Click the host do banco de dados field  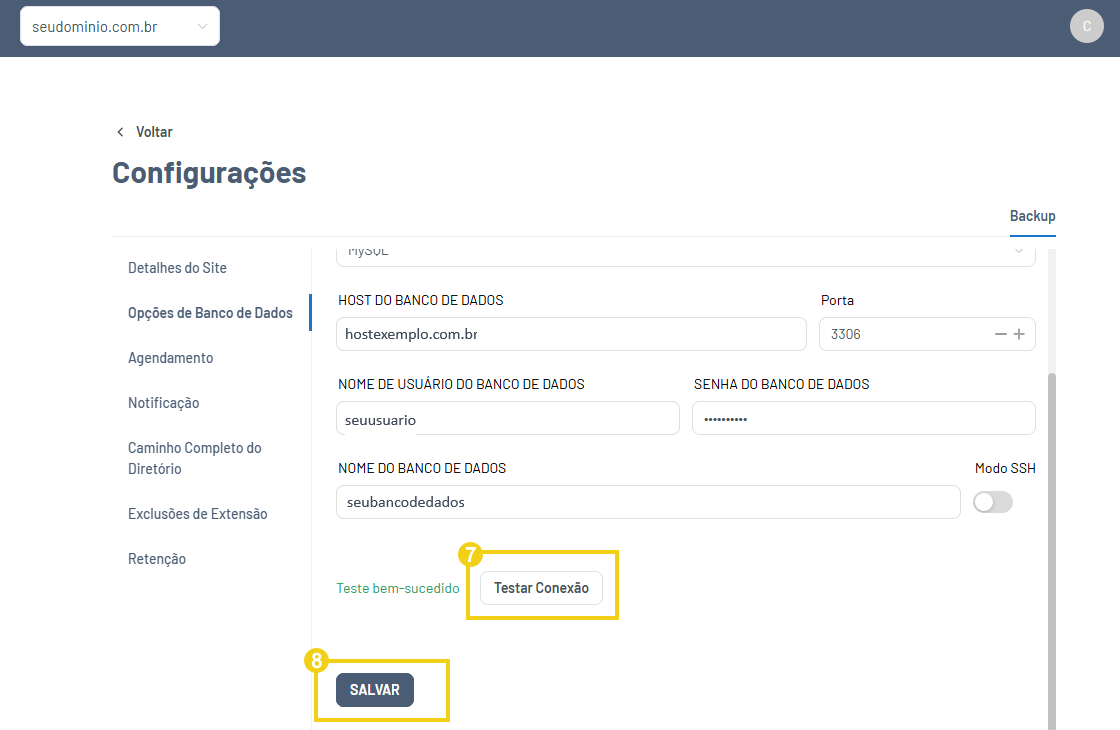[x=571, y=334]
